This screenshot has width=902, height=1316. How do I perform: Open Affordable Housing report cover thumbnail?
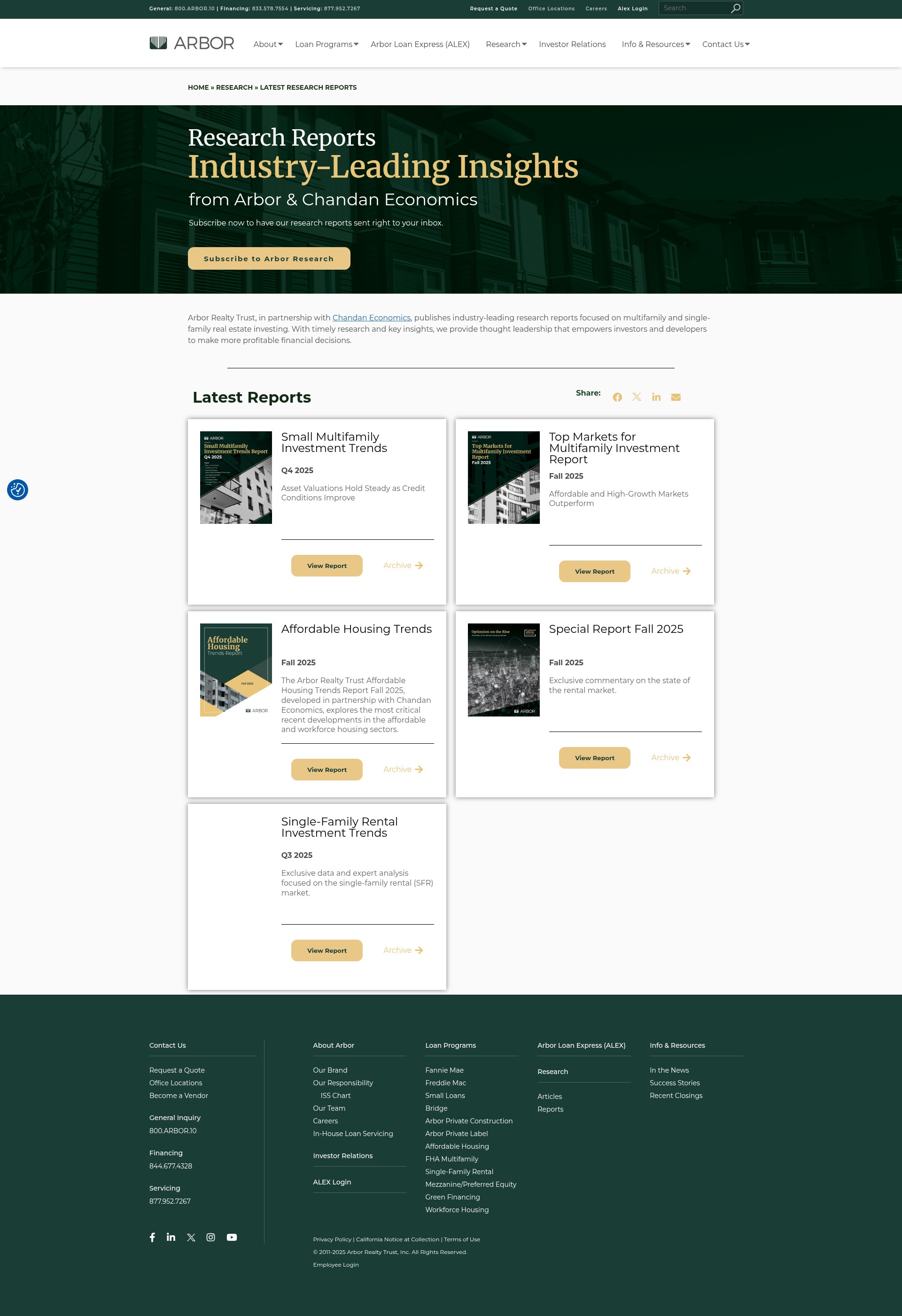click(235, 670)
